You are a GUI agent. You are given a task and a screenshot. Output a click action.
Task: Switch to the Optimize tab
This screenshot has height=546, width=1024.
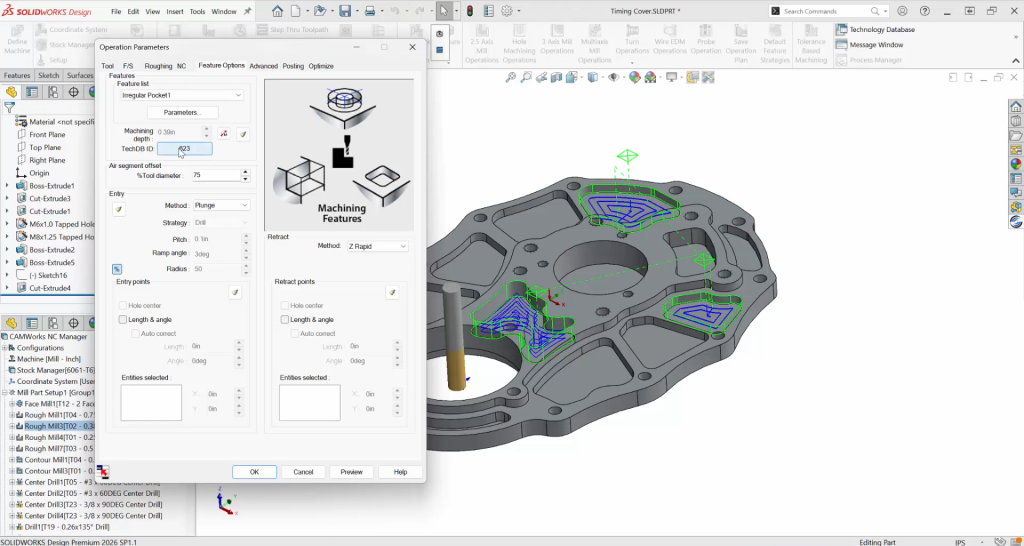pos(321,66)
